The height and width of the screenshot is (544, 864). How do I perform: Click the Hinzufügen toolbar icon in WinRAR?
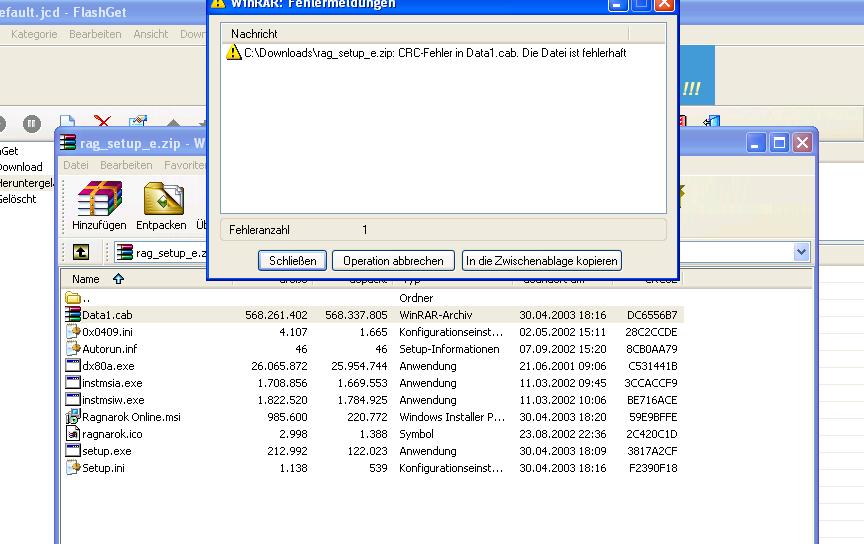point(99,206)
